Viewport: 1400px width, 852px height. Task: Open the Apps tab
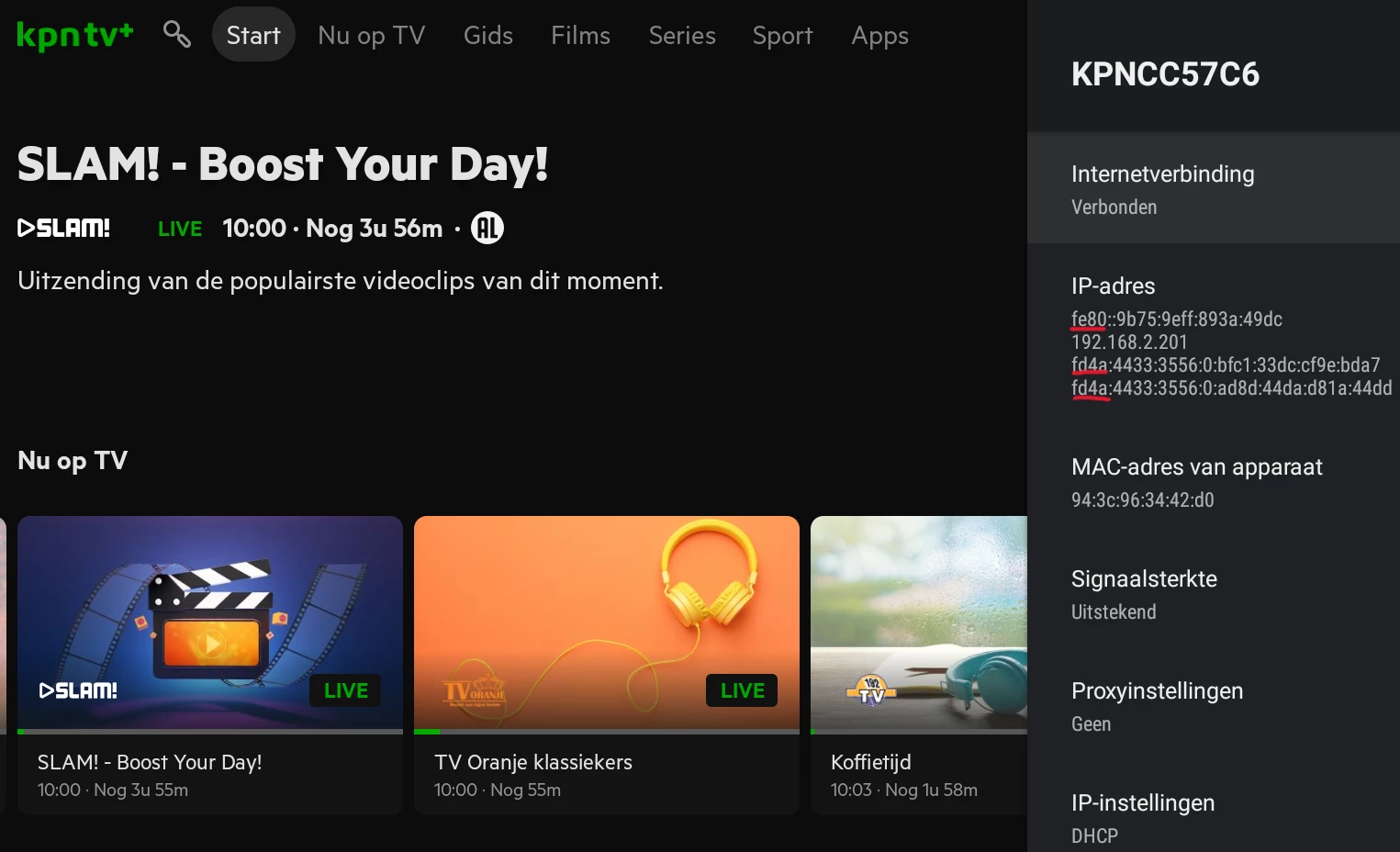tap(879, 35)
